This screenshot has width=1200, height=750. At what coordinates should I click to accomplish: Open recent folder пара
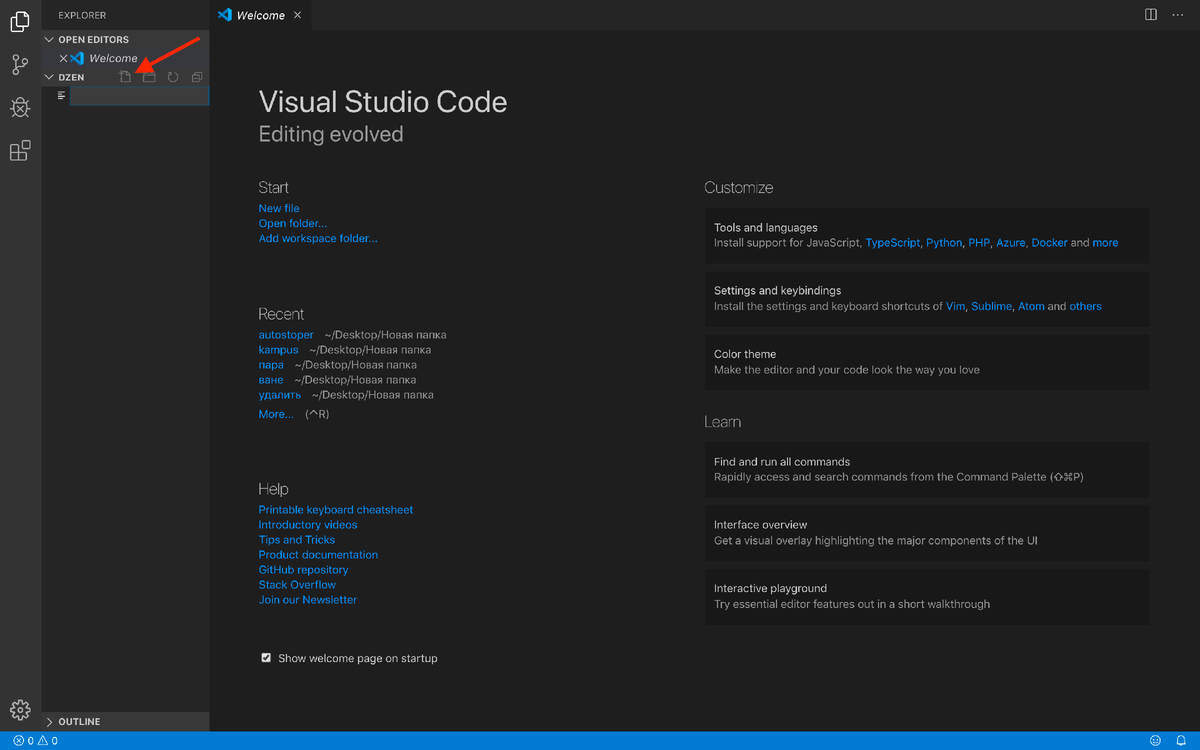[271, 365]
